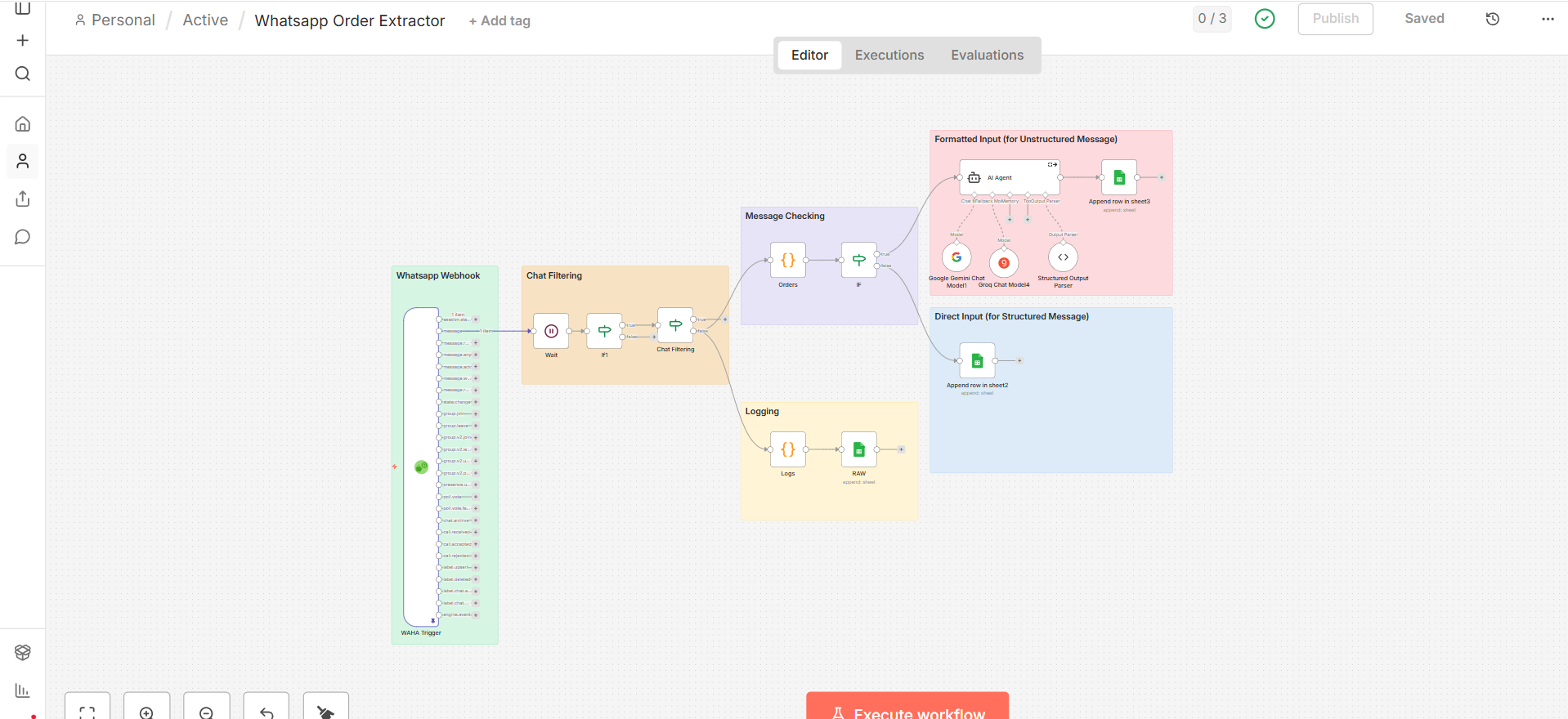Select the yellow Logging sticky note
The width and height of the screenshot is (1568, 719).
click(826, 498)
